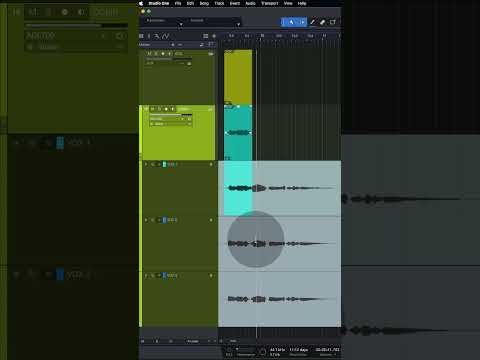Solo the second highlighted track

pyautogui.click(x=159, y=109)
